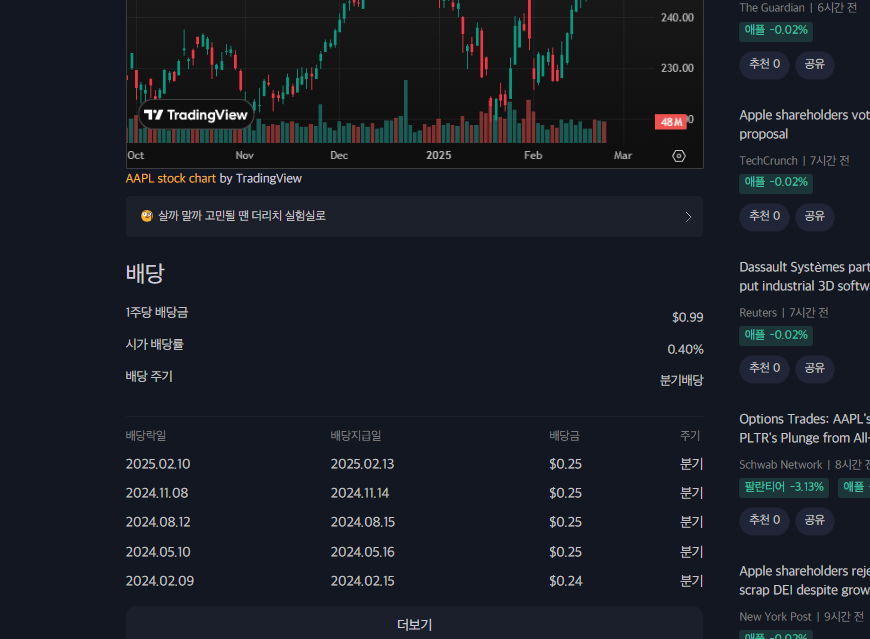Click the 애플 -0.02% tag under The Guardian article
Image resolution: width=870 pixels, height=639 pixels.
click(x=776, y=31)
